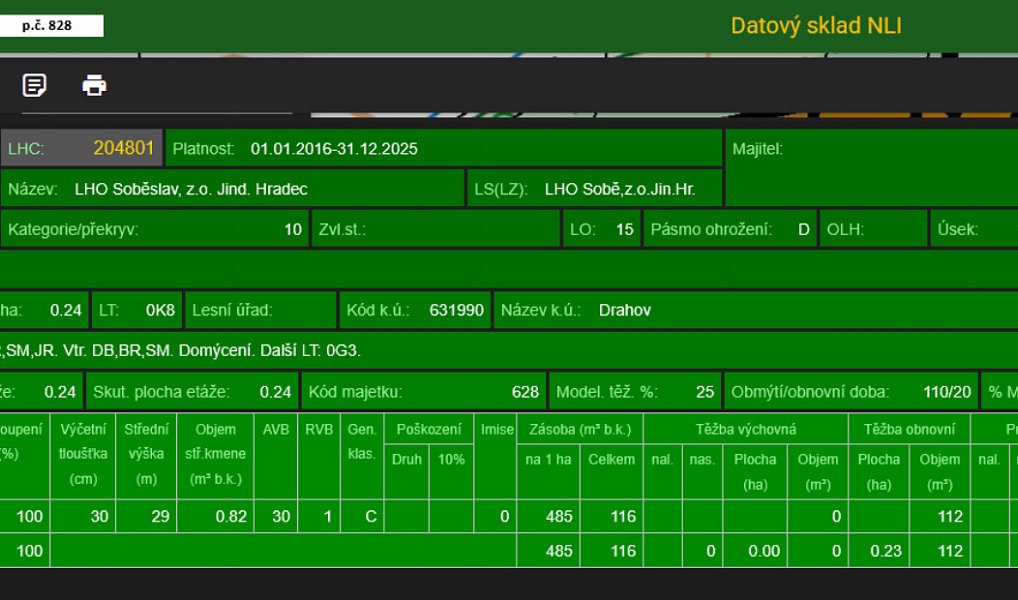Select Střední výška value 29
Viewport: 1018px width, 600px height.
pos(160,516)
